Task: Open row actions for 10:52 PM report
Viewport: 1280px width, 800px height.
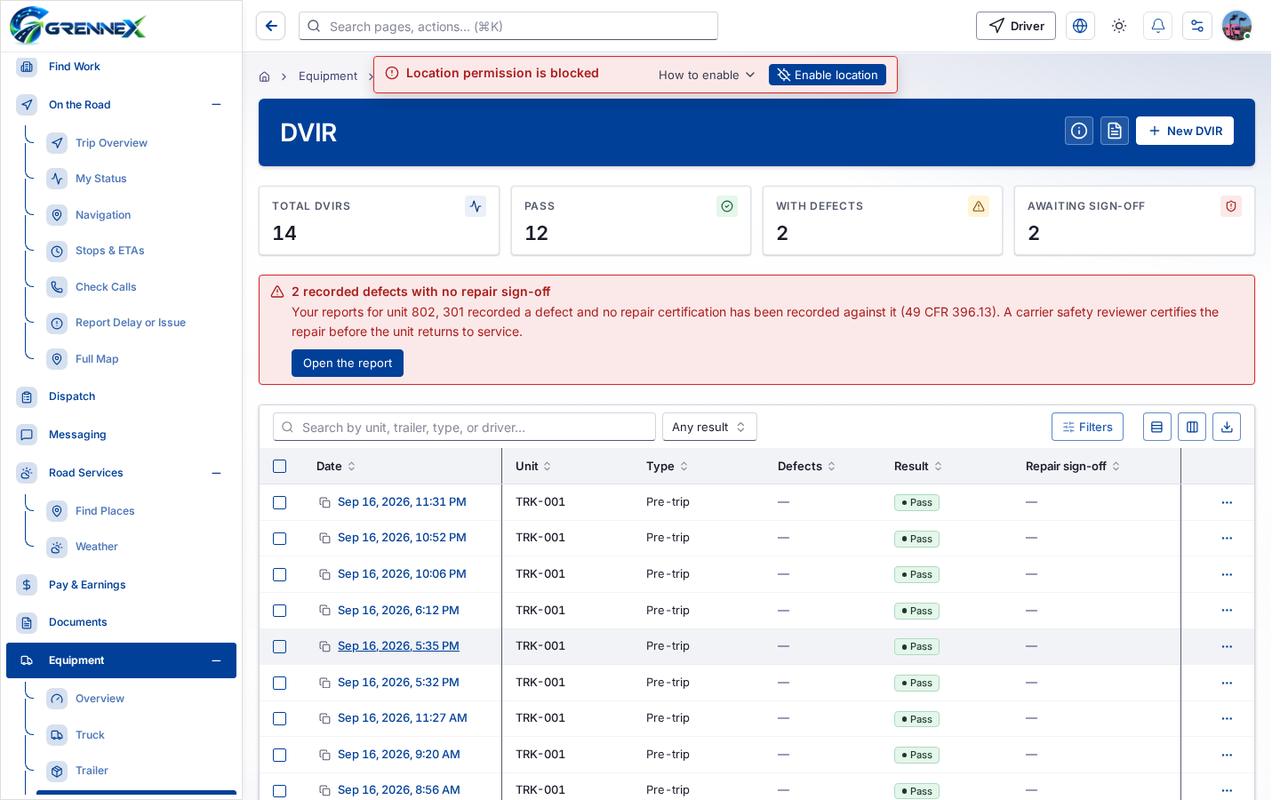Action: [1227, 538]
